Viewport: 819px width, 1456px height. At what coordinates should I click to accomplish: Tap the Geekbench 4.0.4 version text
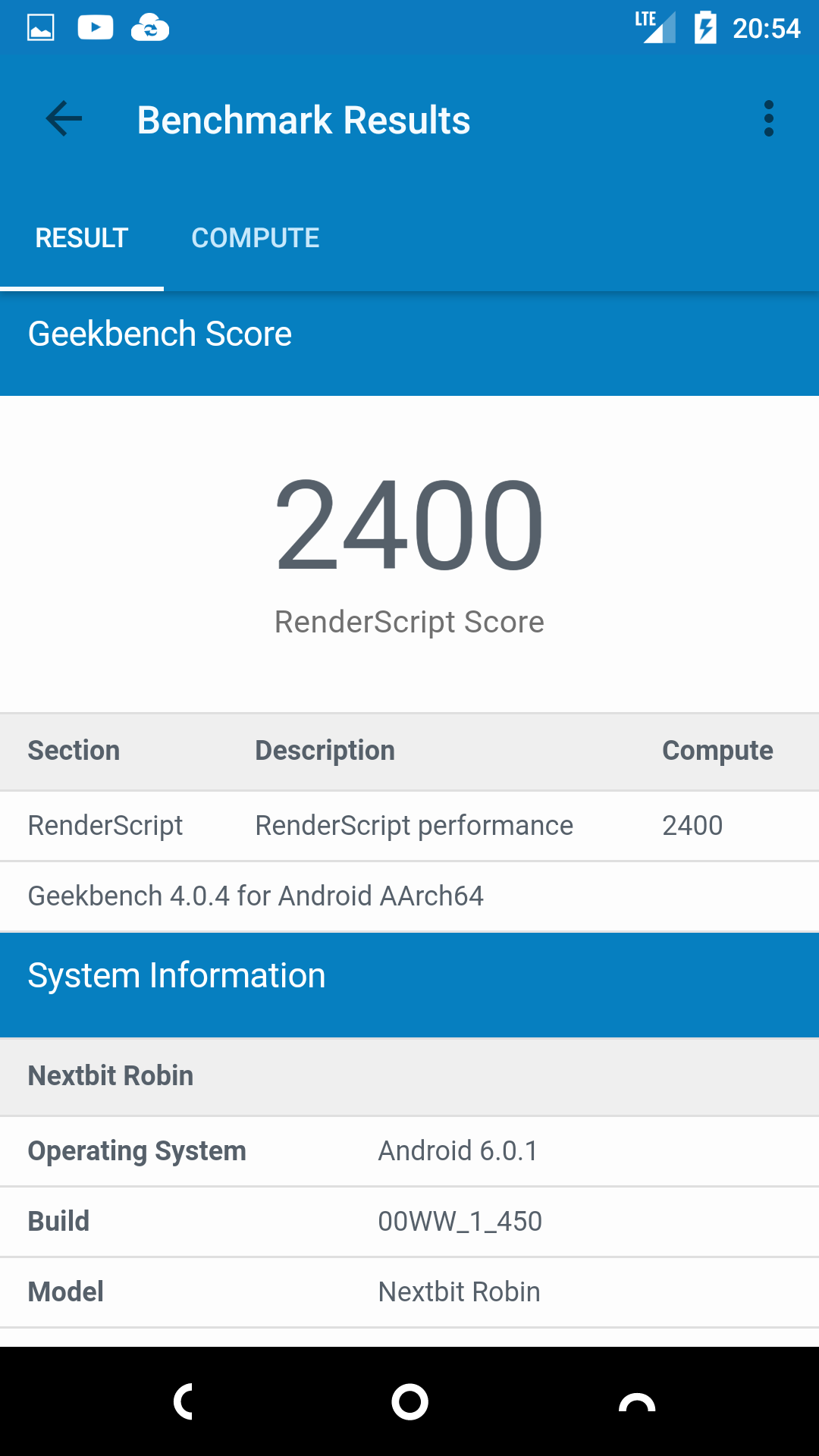coord(256,896)
